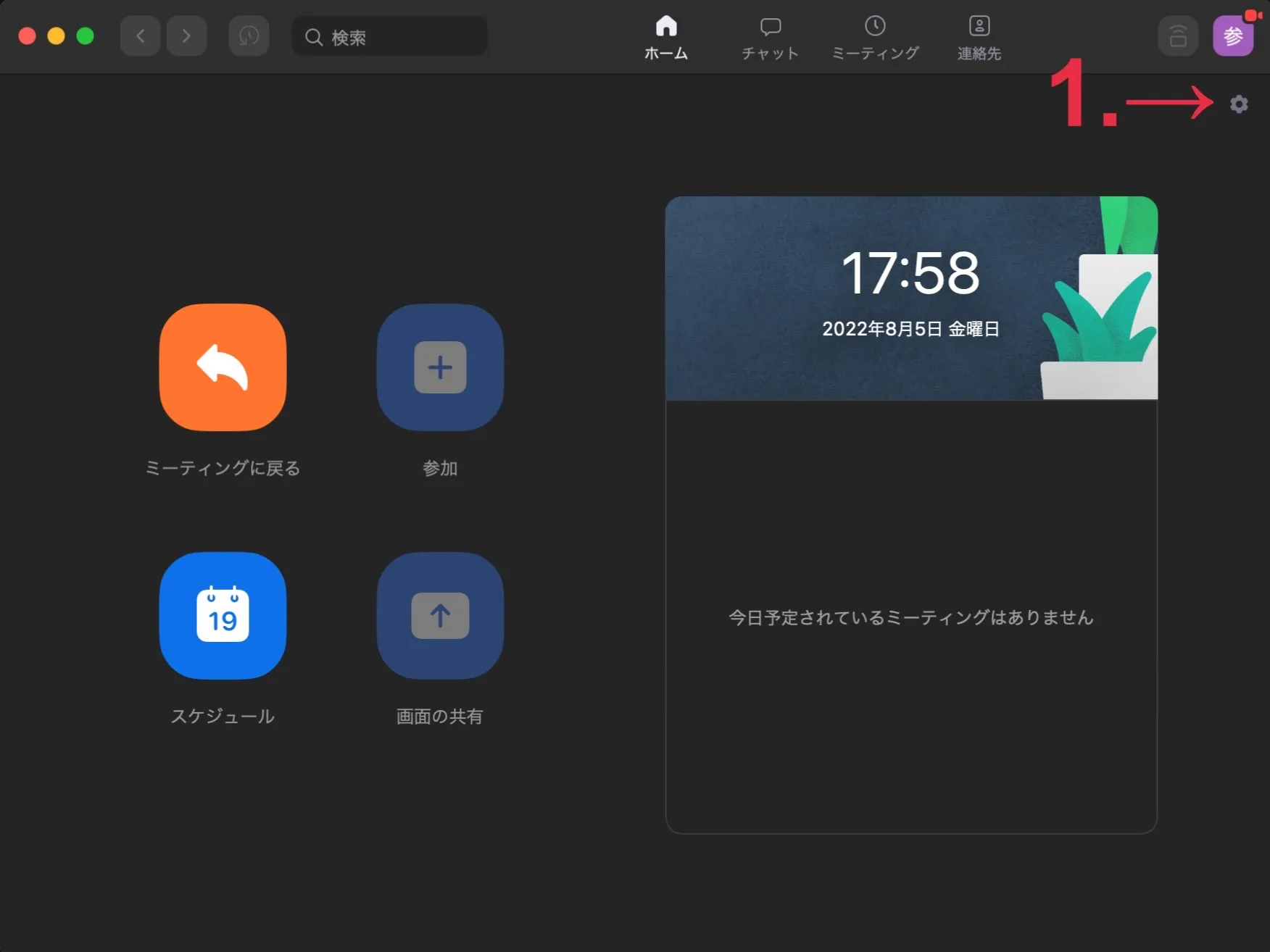Enter full screen with the green button
The image size is (1270, 952).
click(86, 36)
